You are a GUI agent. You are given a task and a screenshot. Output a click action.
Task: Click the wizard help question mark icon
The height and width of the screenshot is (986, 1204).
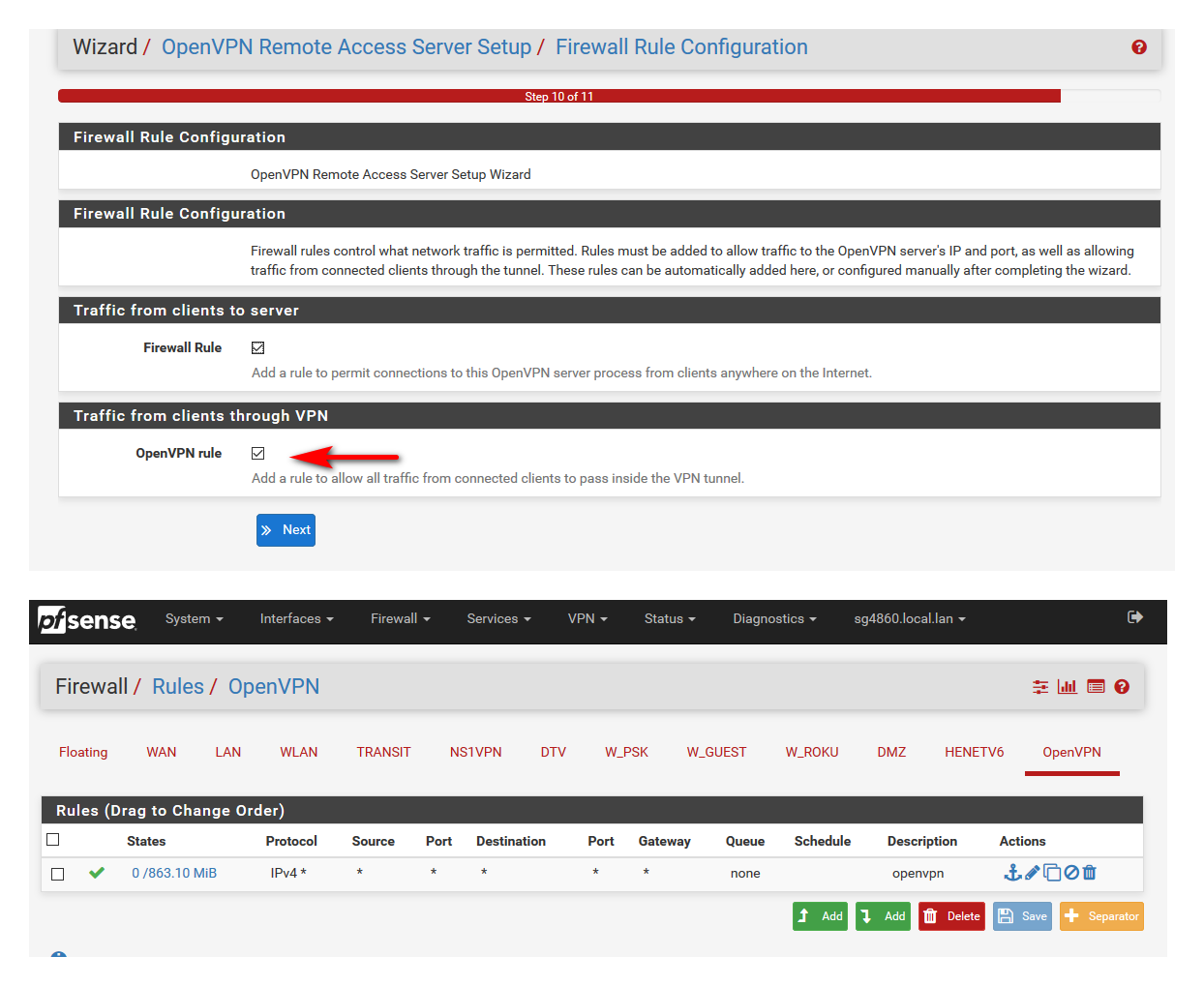coord(1139,47)
